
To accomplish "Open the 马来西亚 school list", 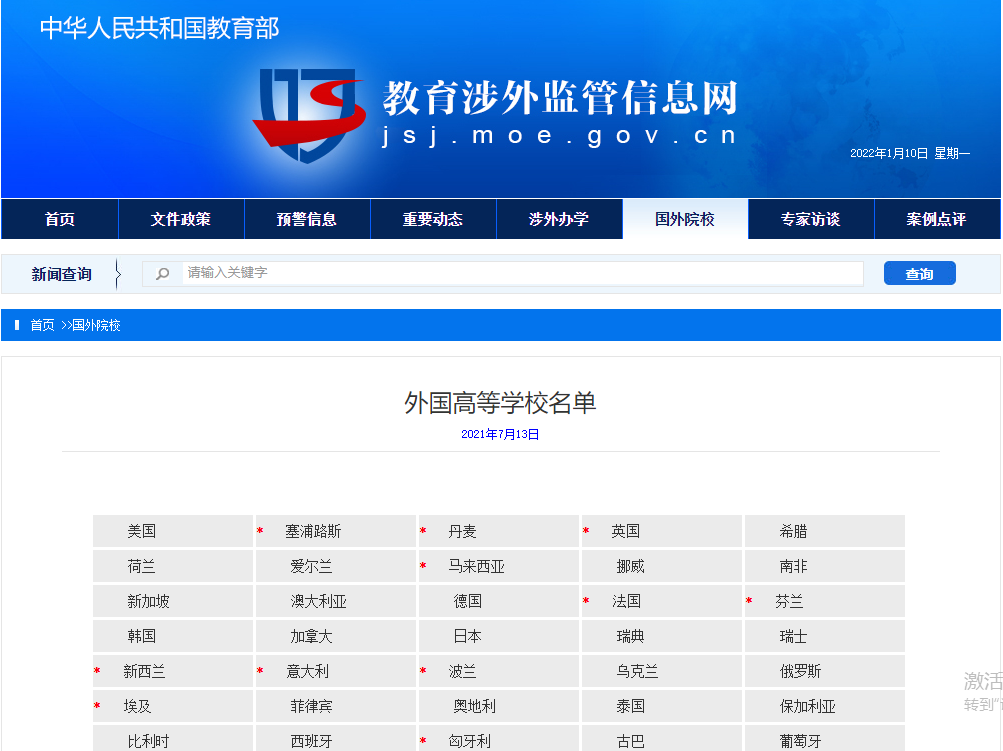I will pos(476,566).
